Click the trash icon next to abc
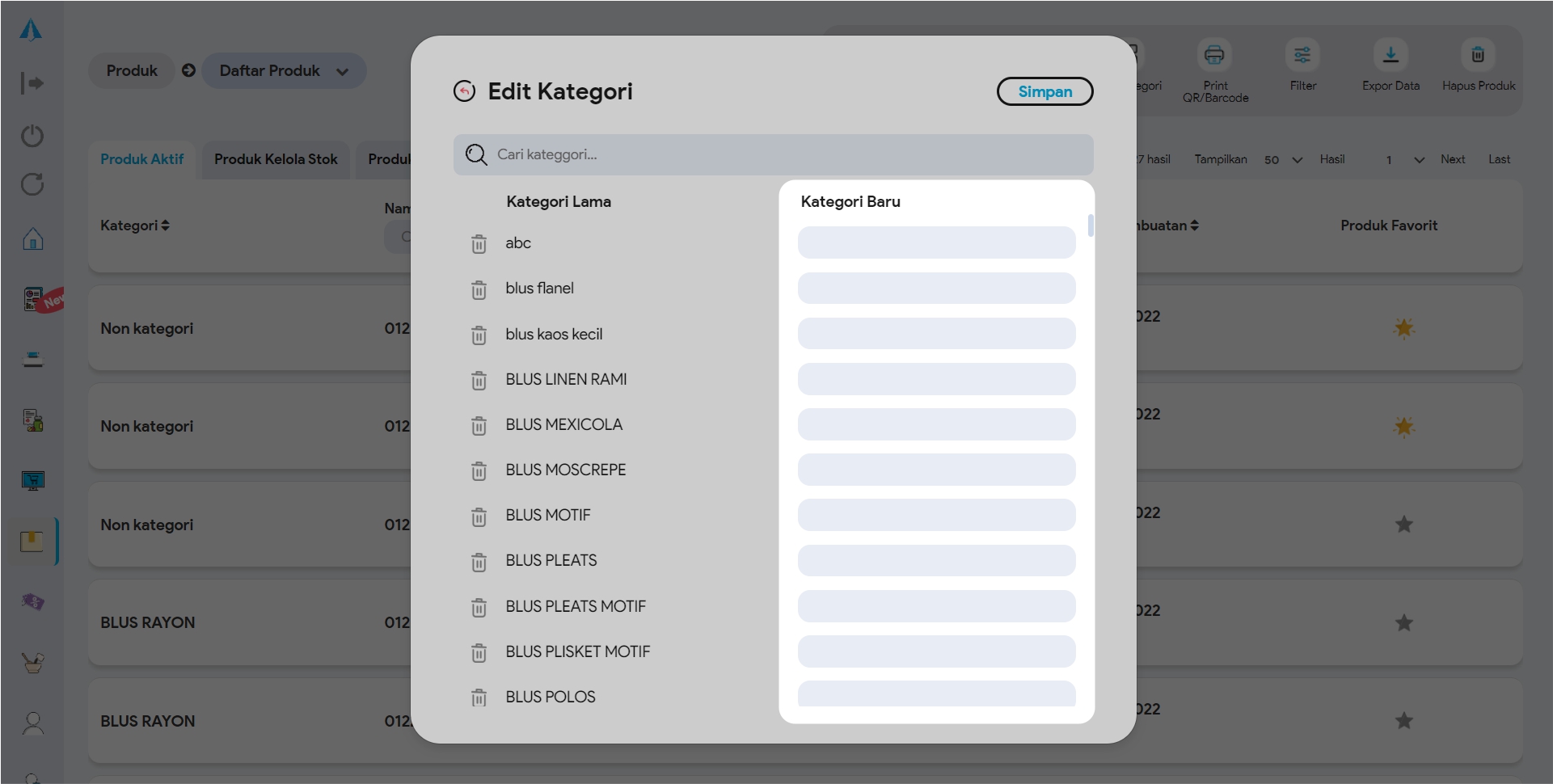The height and width of the screenshot is (784, 1553). click(x=479, y=244)
